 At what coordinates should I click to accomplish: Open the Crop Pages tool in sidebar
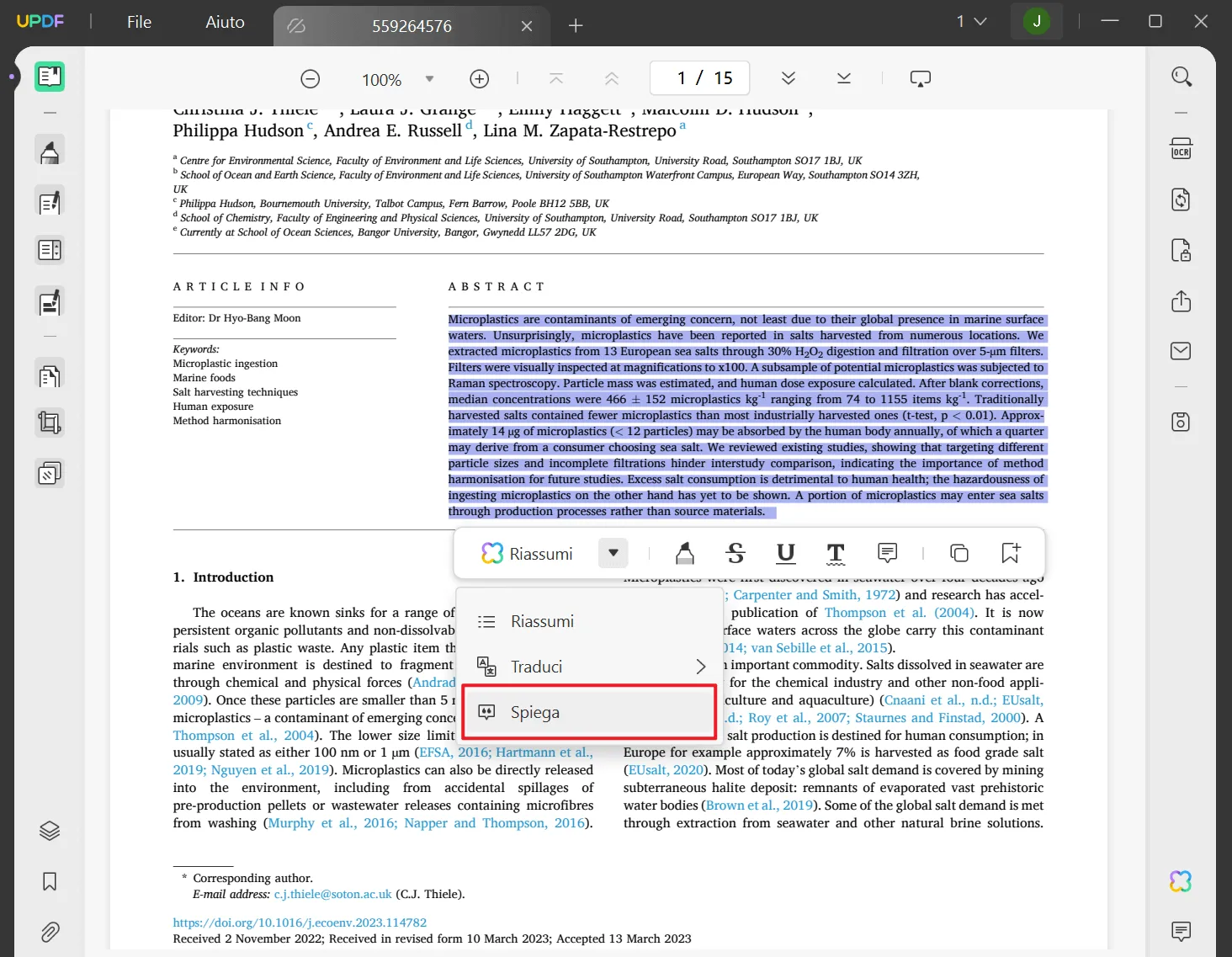[x=50, y=423]
